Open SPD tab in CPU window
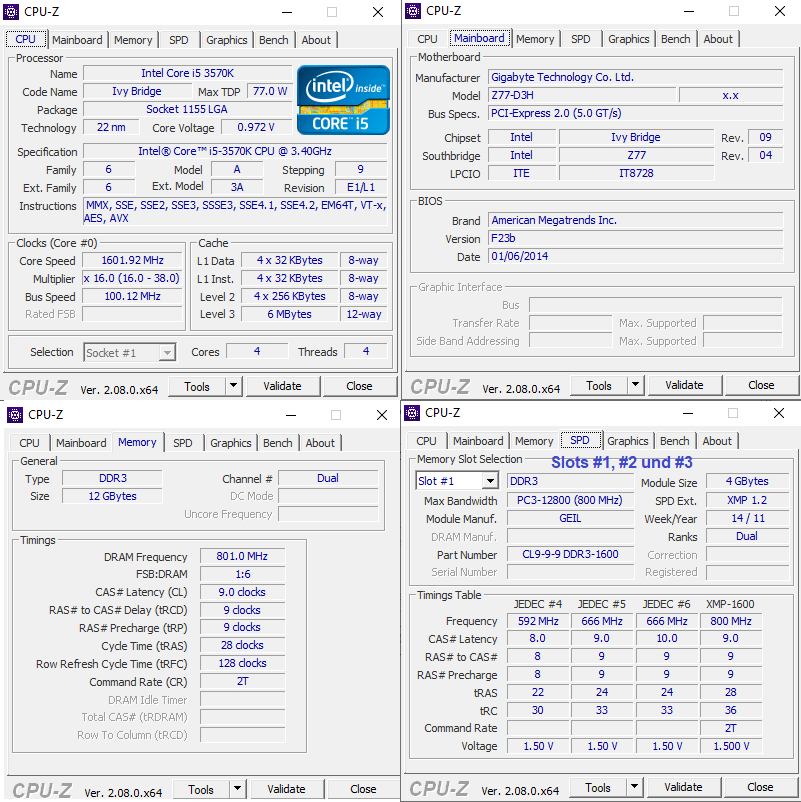 coord(179,40)
